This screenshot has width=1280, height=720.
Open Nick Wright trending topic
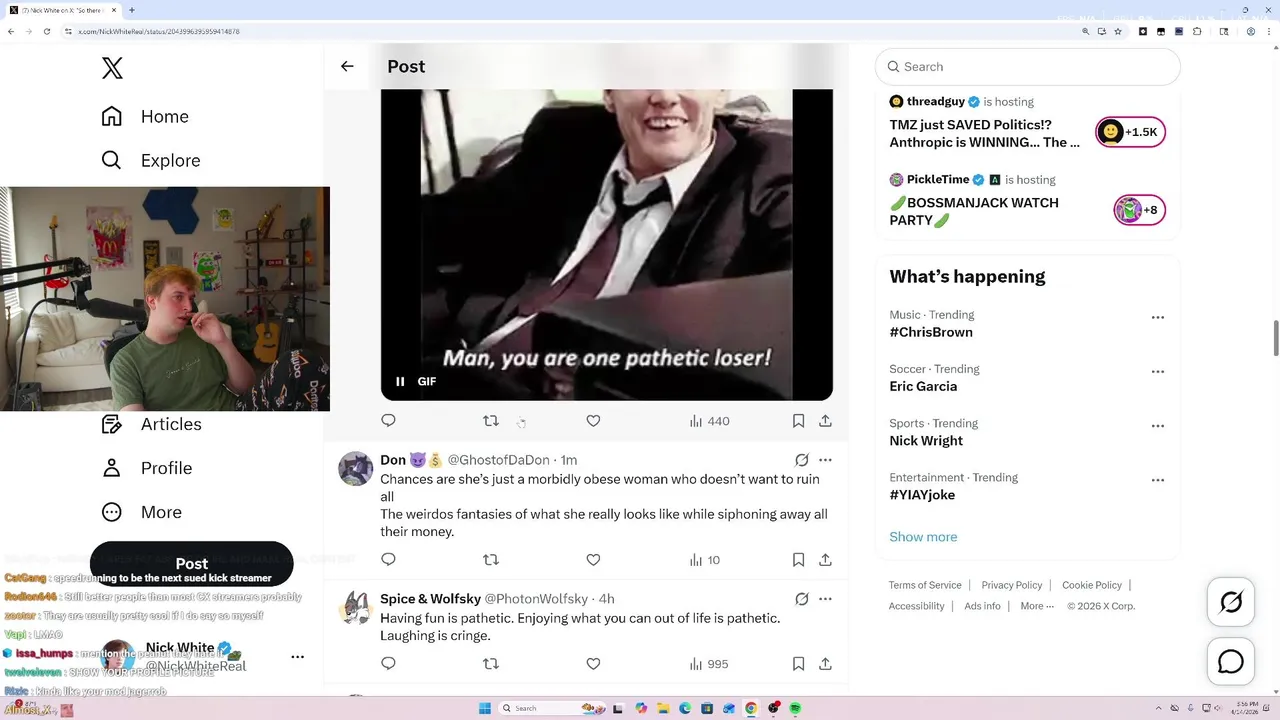point(926,440)
